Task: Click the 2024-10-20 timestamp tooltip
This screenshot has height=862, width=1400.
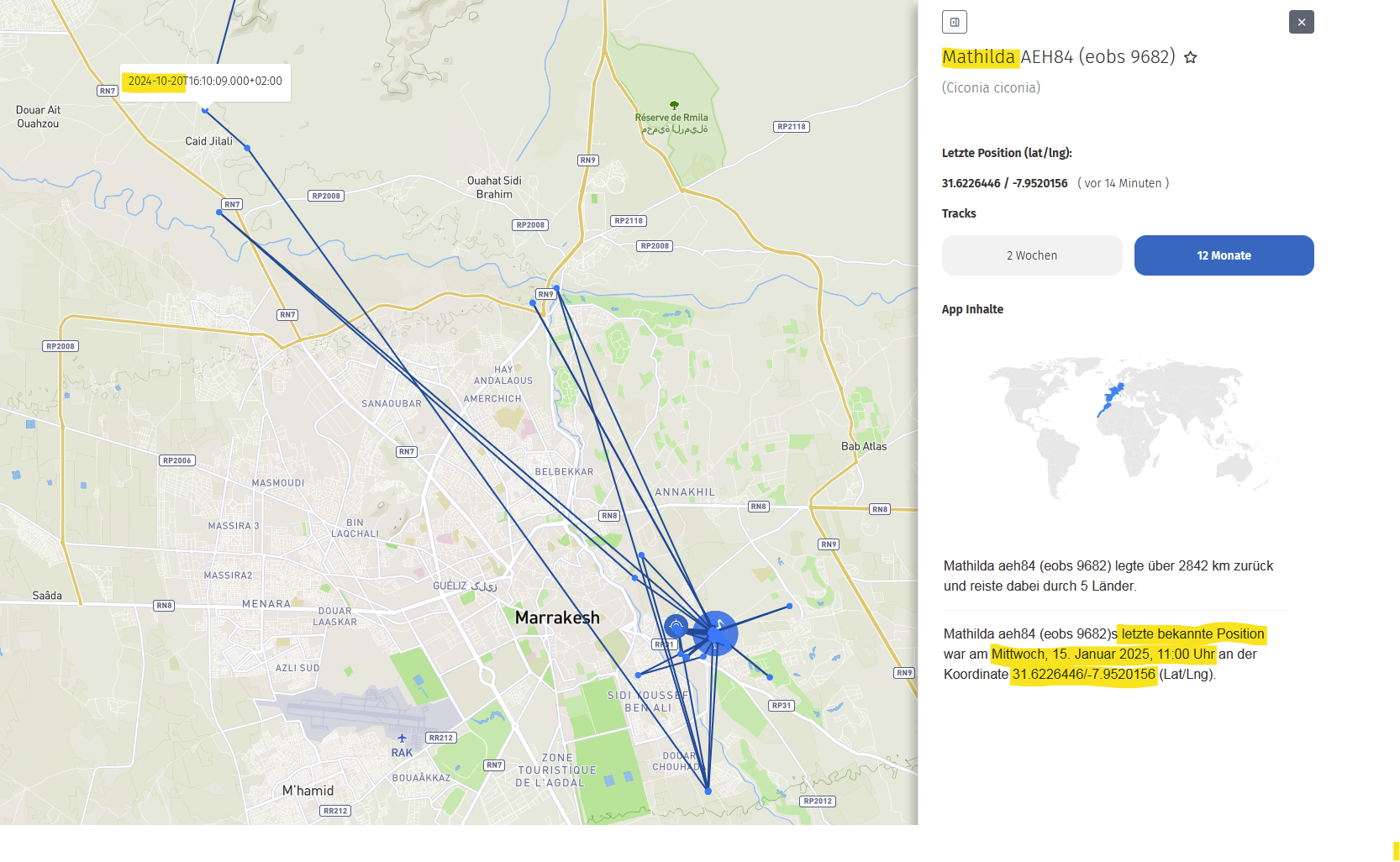Action: [205, 81]
